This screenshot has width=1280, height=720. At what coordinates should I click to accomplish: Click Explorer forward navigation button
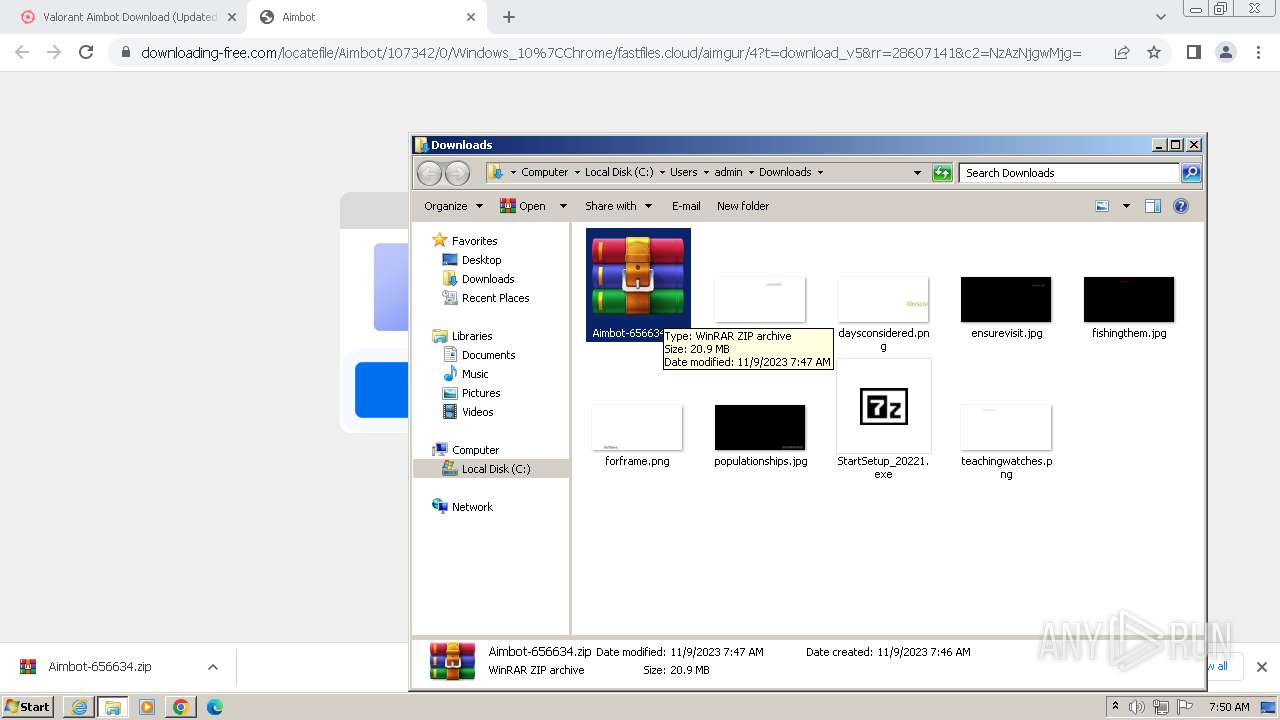(x=457, y=173)
